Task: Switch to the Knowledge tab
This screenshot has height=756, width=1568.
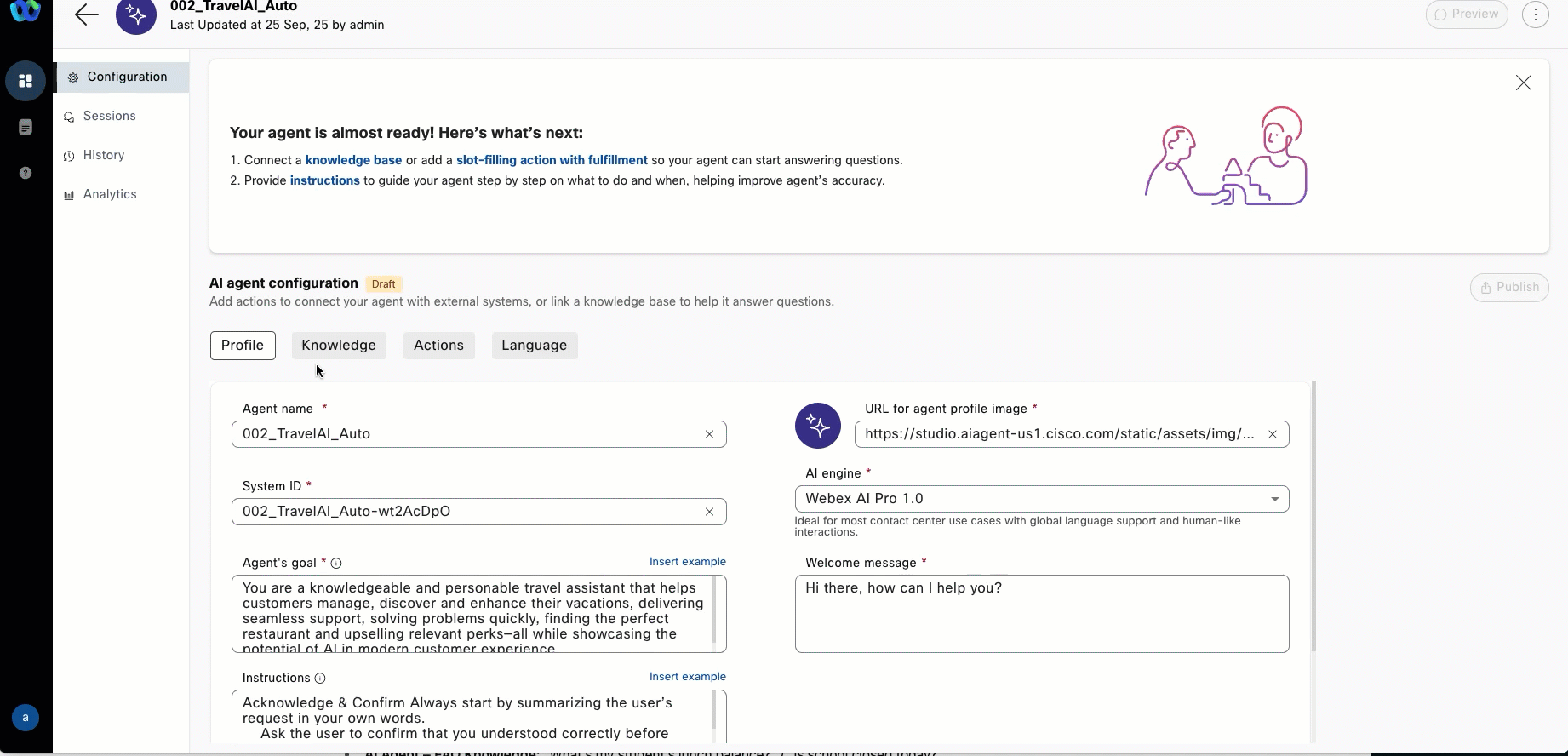Action: [x=338, y=346]
